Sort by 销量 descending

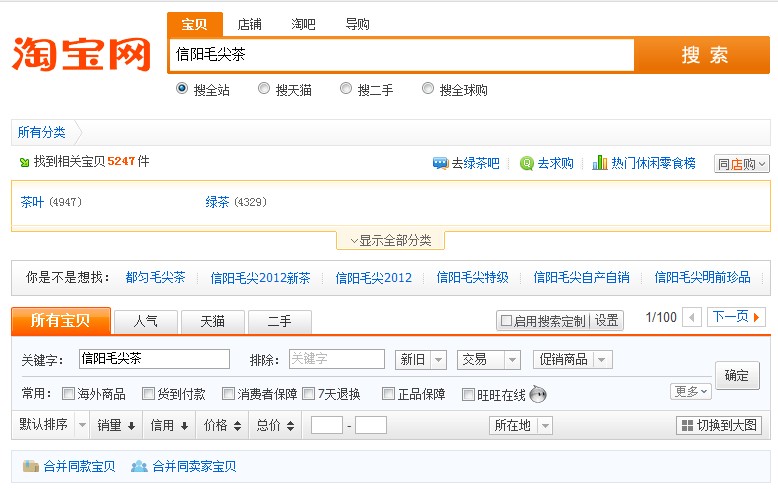[116, 425]
